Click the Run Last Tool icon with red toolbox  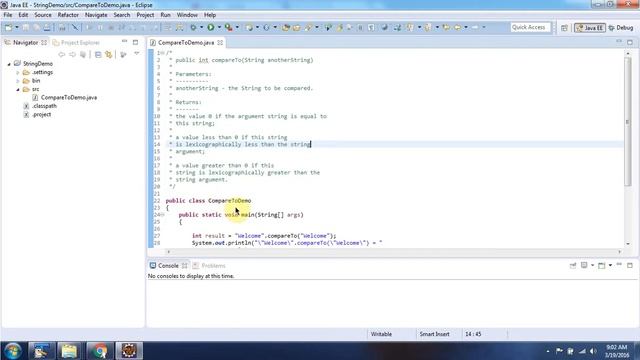tap(229, 27)
